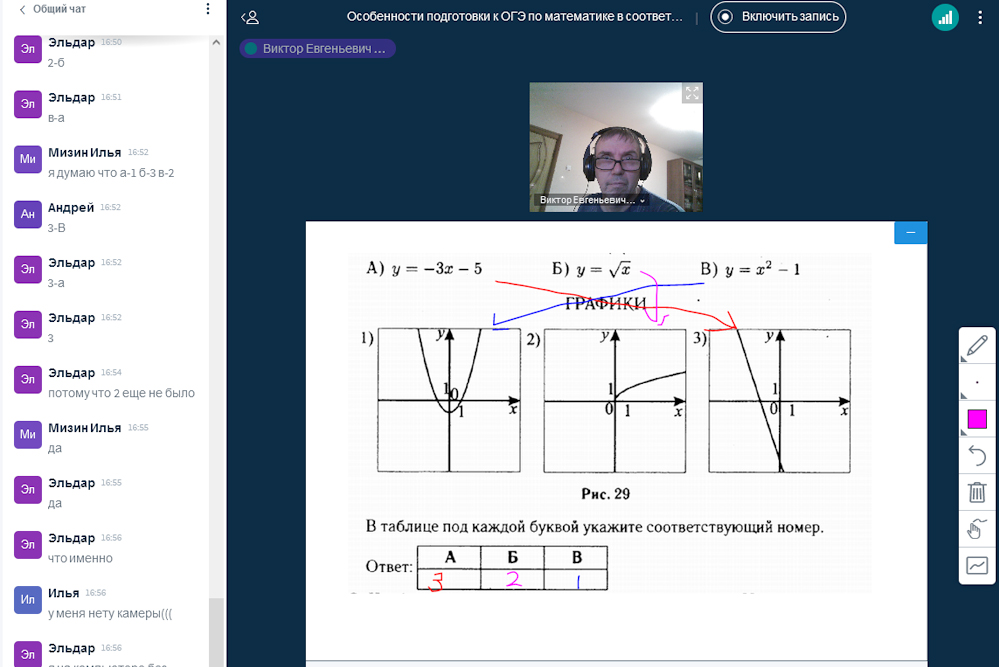Toggle multi-user whiteboard mode

coord(977,529)
